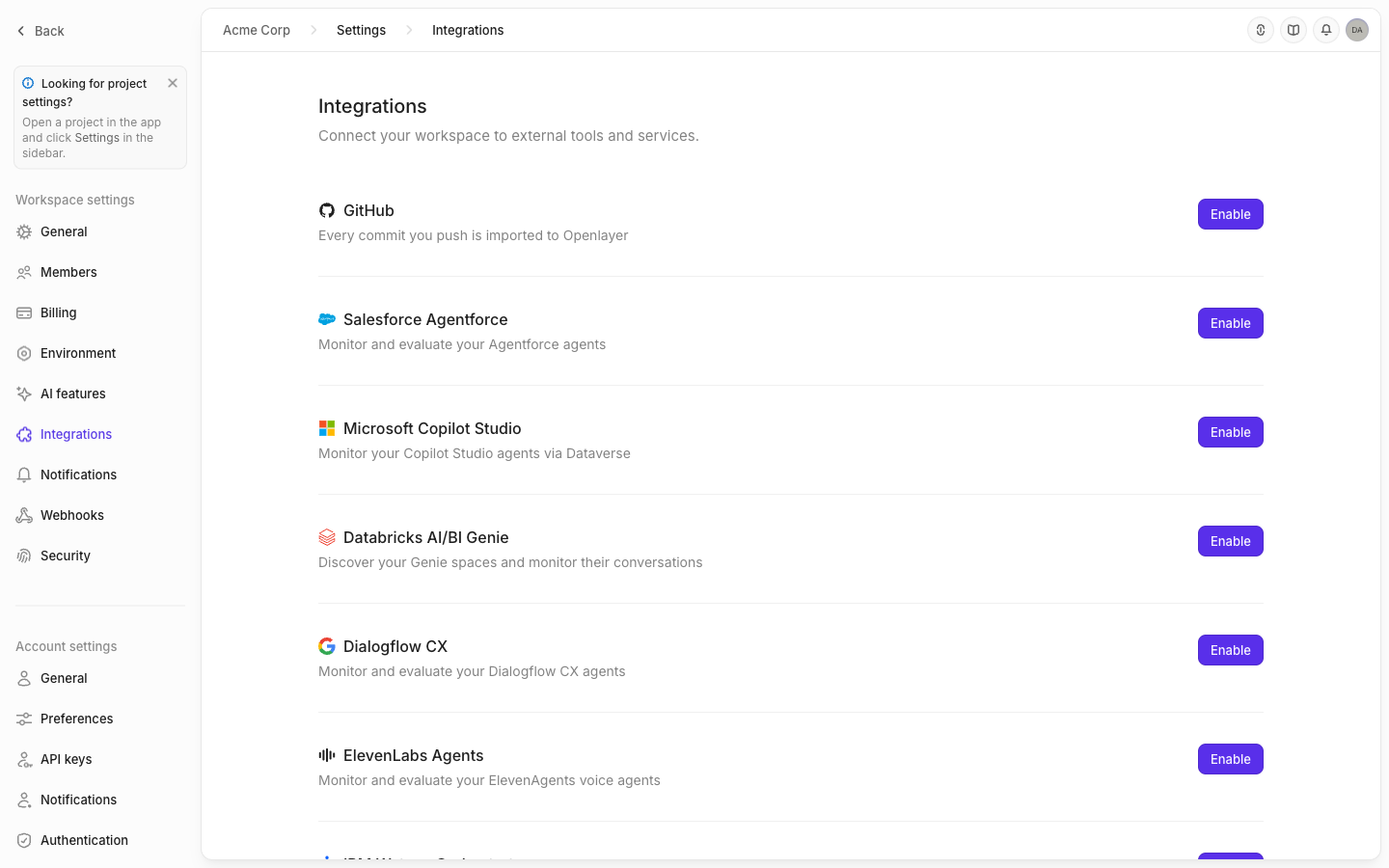Click the Databricks stacked-layers logo

(x=327, y=537)
